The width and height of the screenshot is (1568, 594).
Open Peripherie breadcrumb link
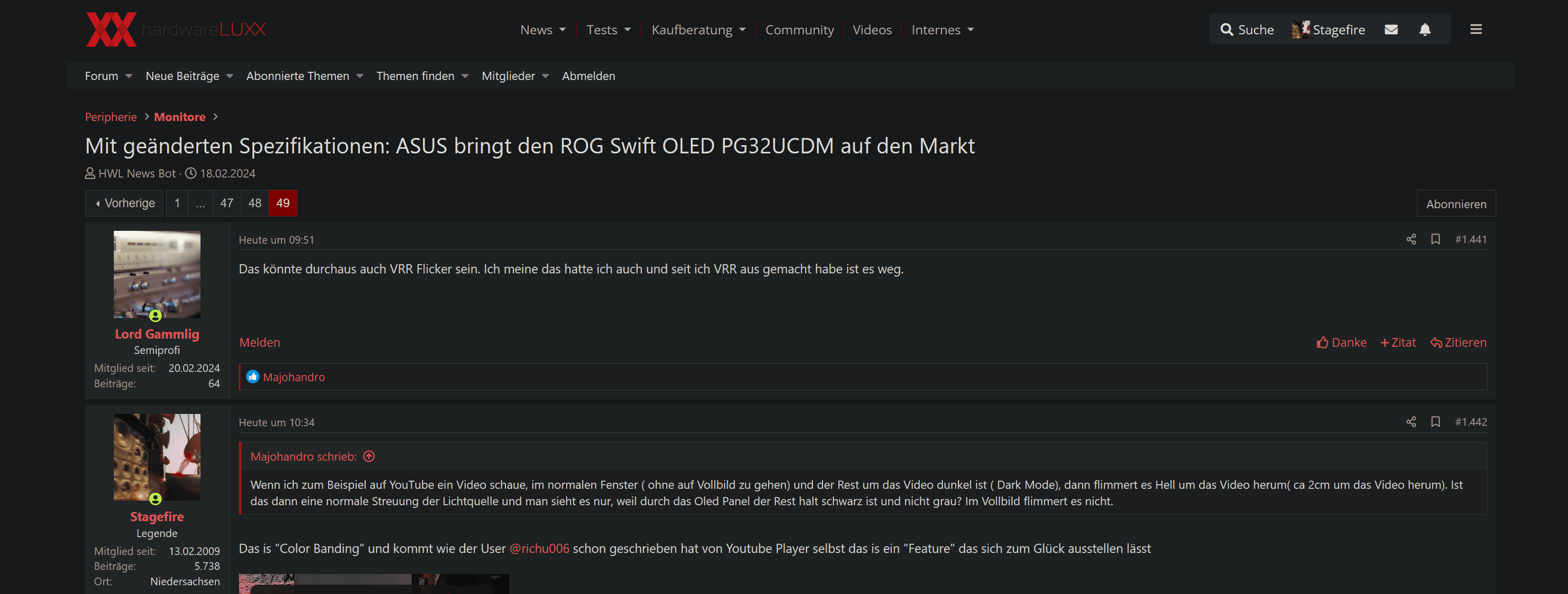click(111, 116)
